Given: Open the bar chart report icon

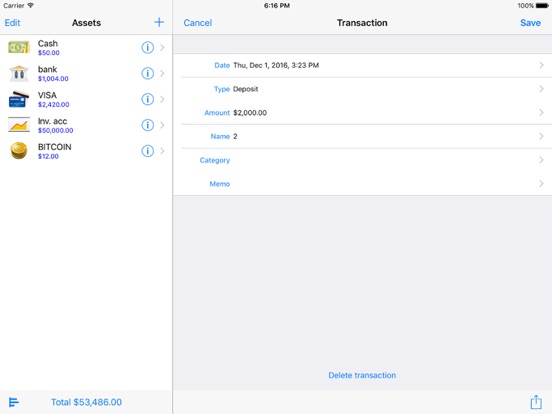Looking at the screenshot, I should point(14,402).
